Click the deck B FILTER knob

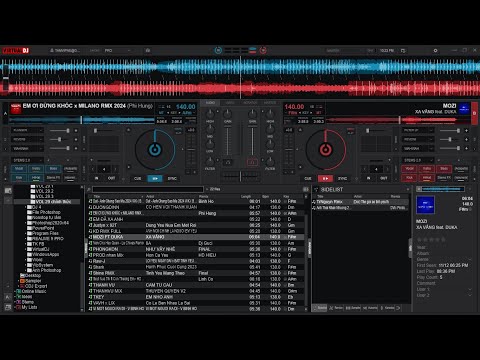(270, 162)
